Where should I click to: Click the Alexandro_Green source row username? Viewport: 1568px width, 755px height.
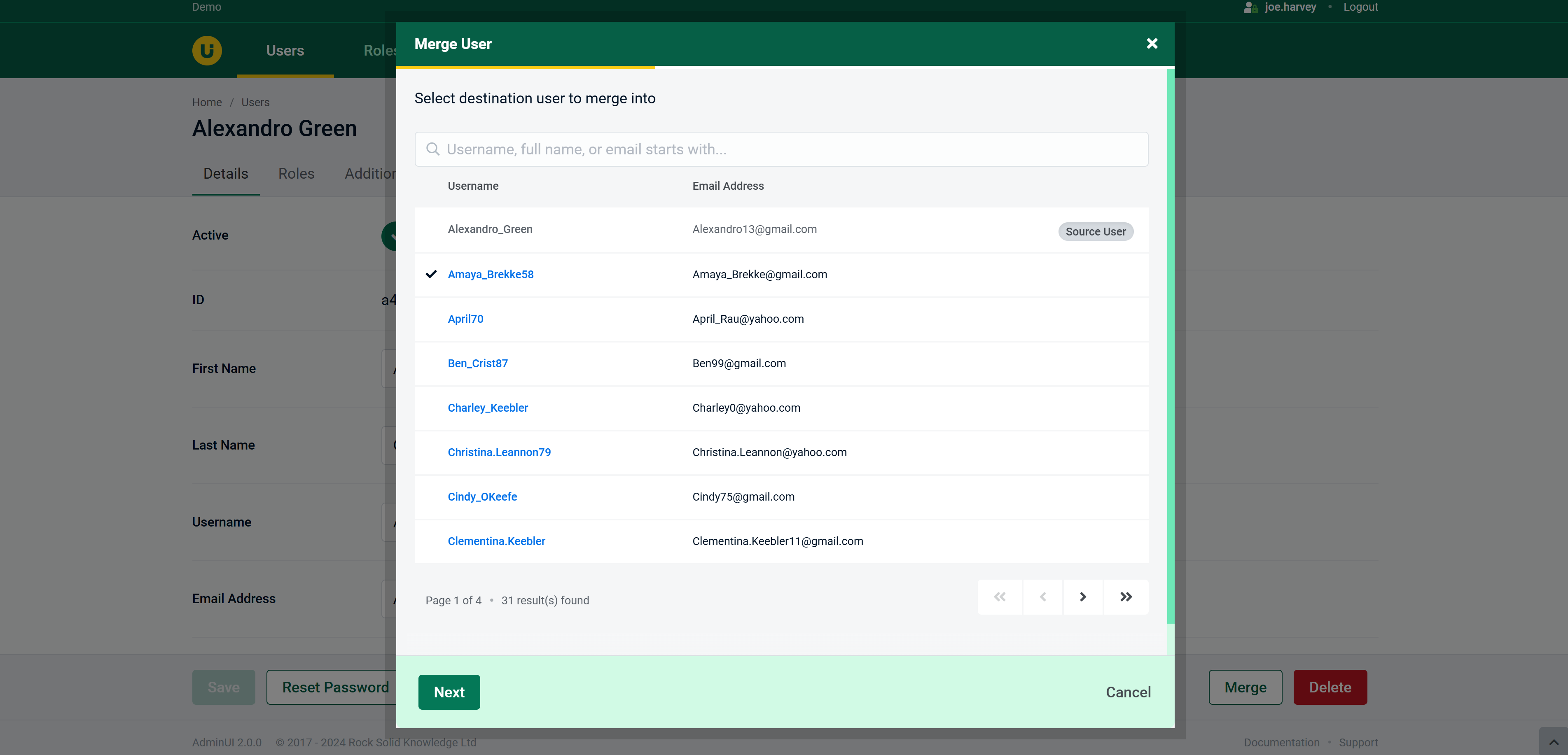click(x=490, y=229)
